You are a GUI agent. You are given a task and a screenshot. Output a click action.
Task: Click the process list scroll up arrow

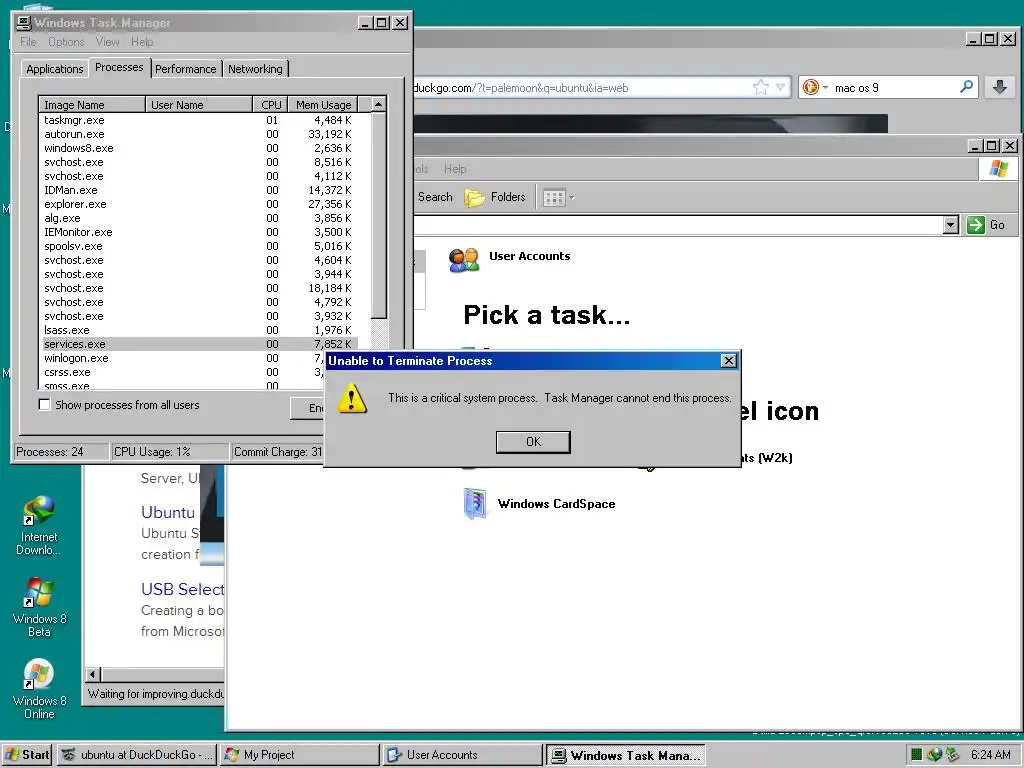[x=378, y=104]
